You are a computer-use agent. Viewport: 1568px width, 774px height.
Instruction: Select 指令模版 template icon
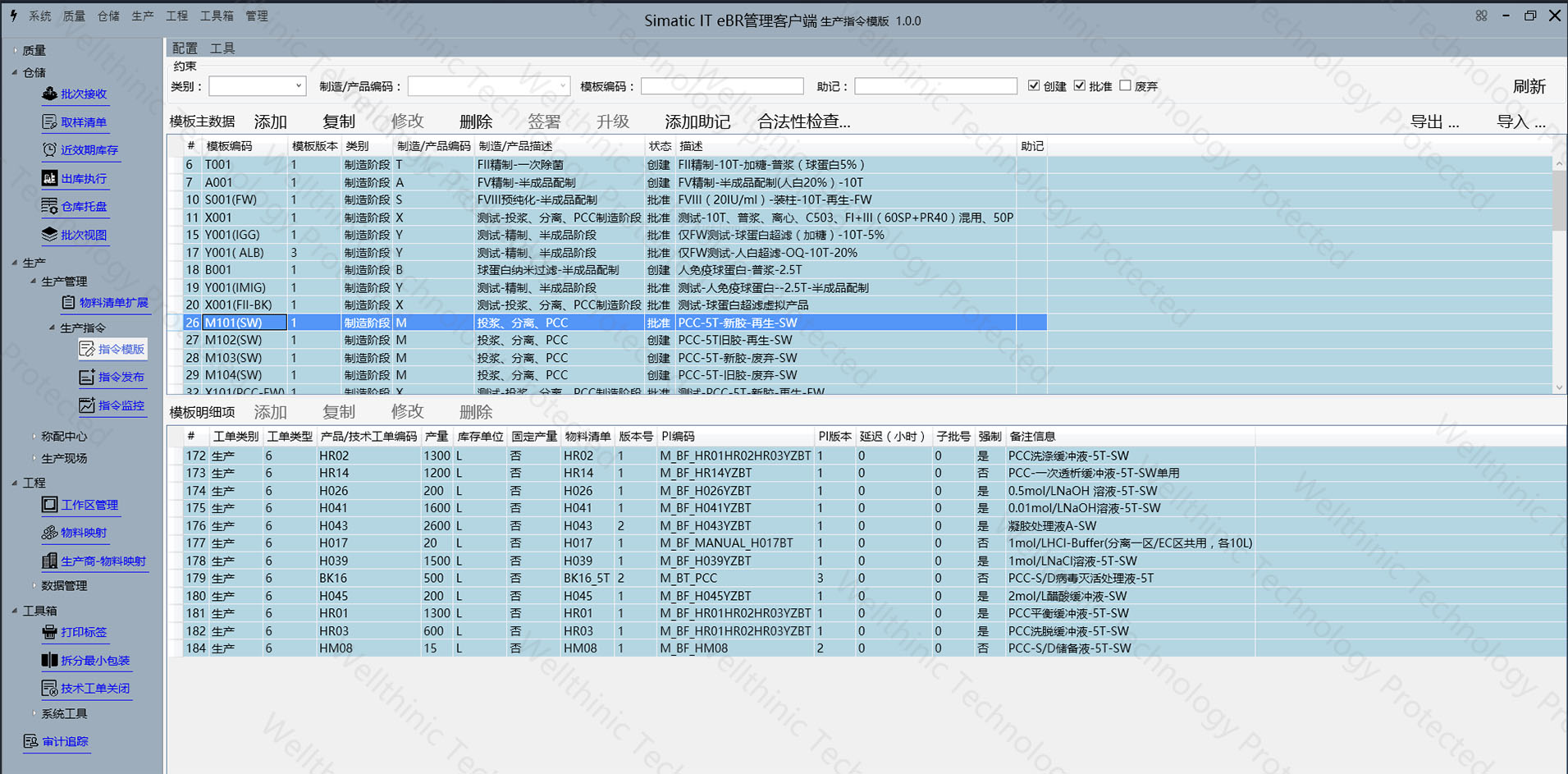click(87, 349)
